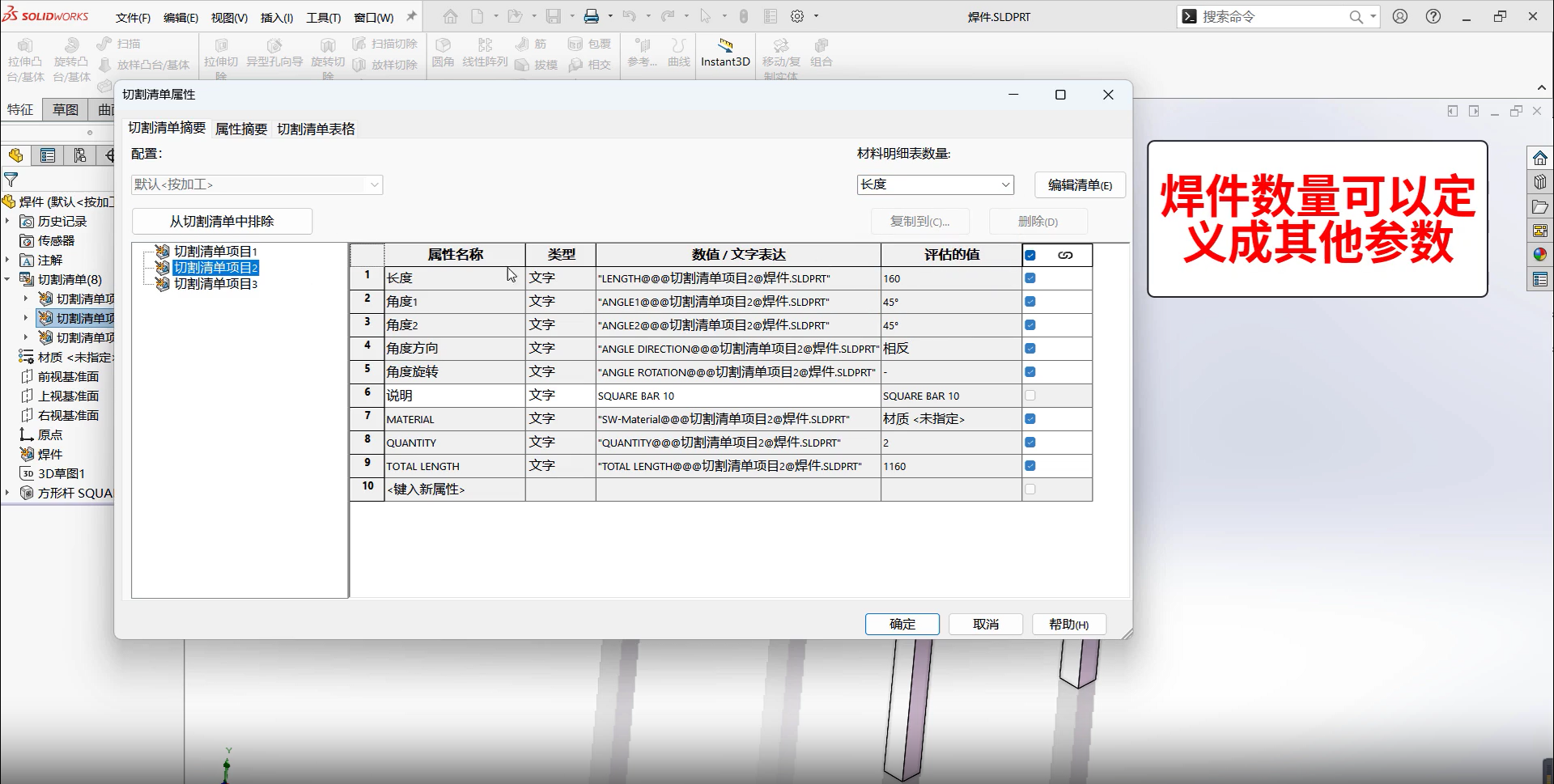Open the 文件(F) menu
The height and width of the screenshot is (784, 1554).
(133, 17)
